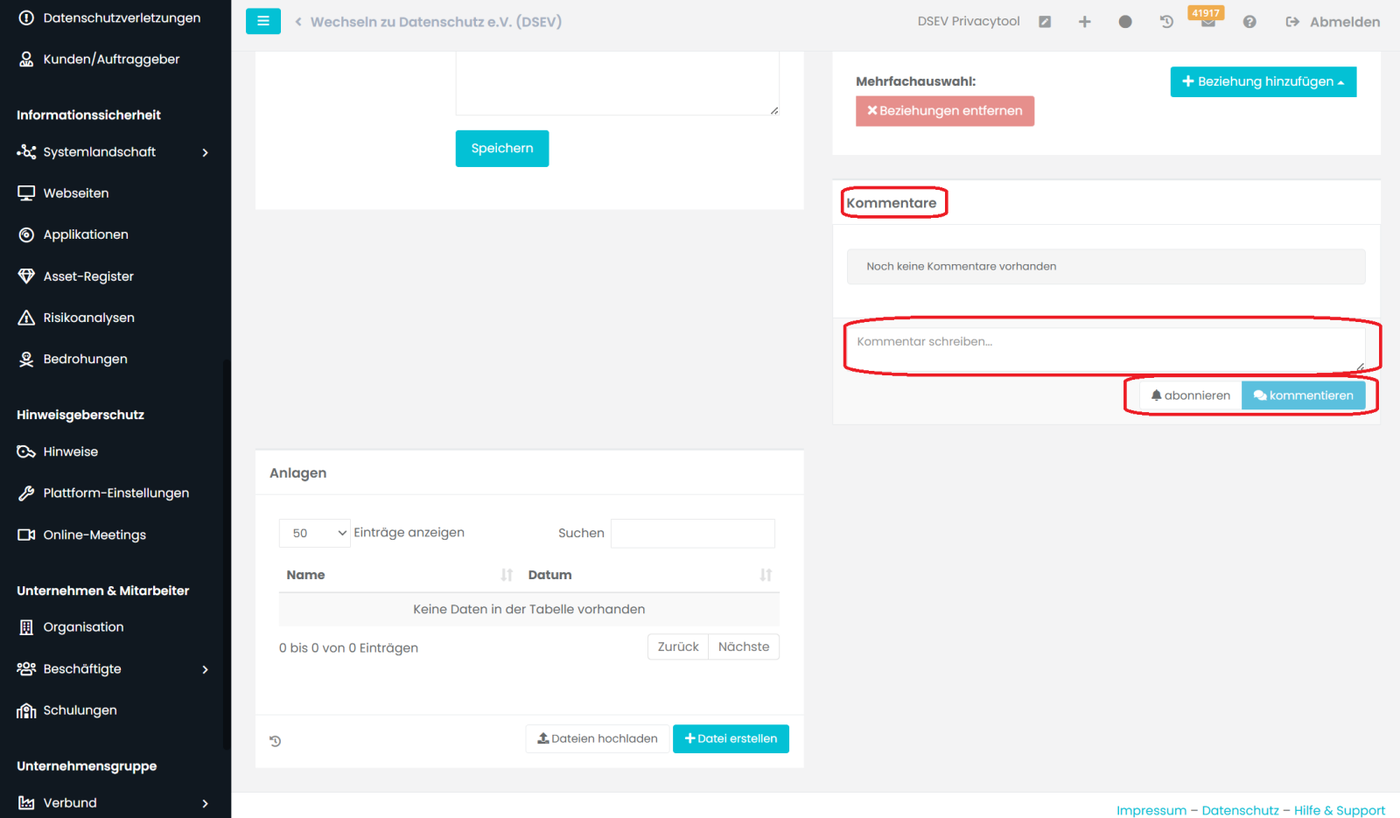Click the Nächste pagination button
Image resolution: width=1400 pixels, height=818 pixels.
(744, 647)
